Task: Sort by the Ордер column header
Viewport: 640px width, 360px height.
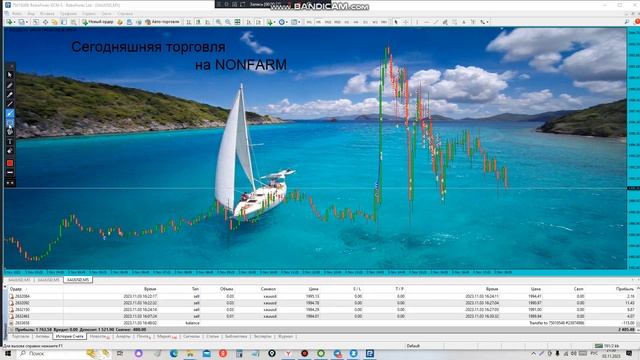Action: pyautogui.click(x=16, y=289)
